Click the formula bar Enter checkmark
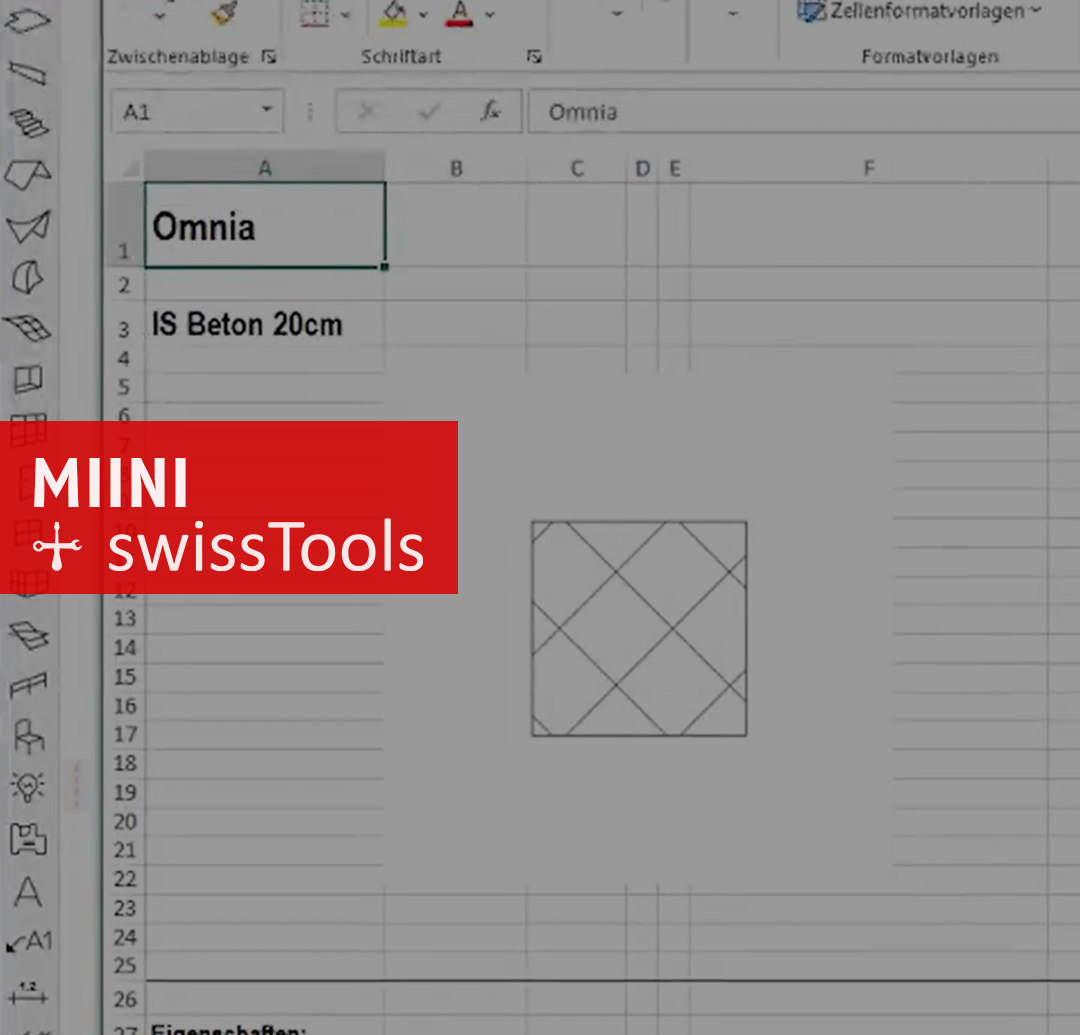The image size is (1080, 1035). pos(429,111)
